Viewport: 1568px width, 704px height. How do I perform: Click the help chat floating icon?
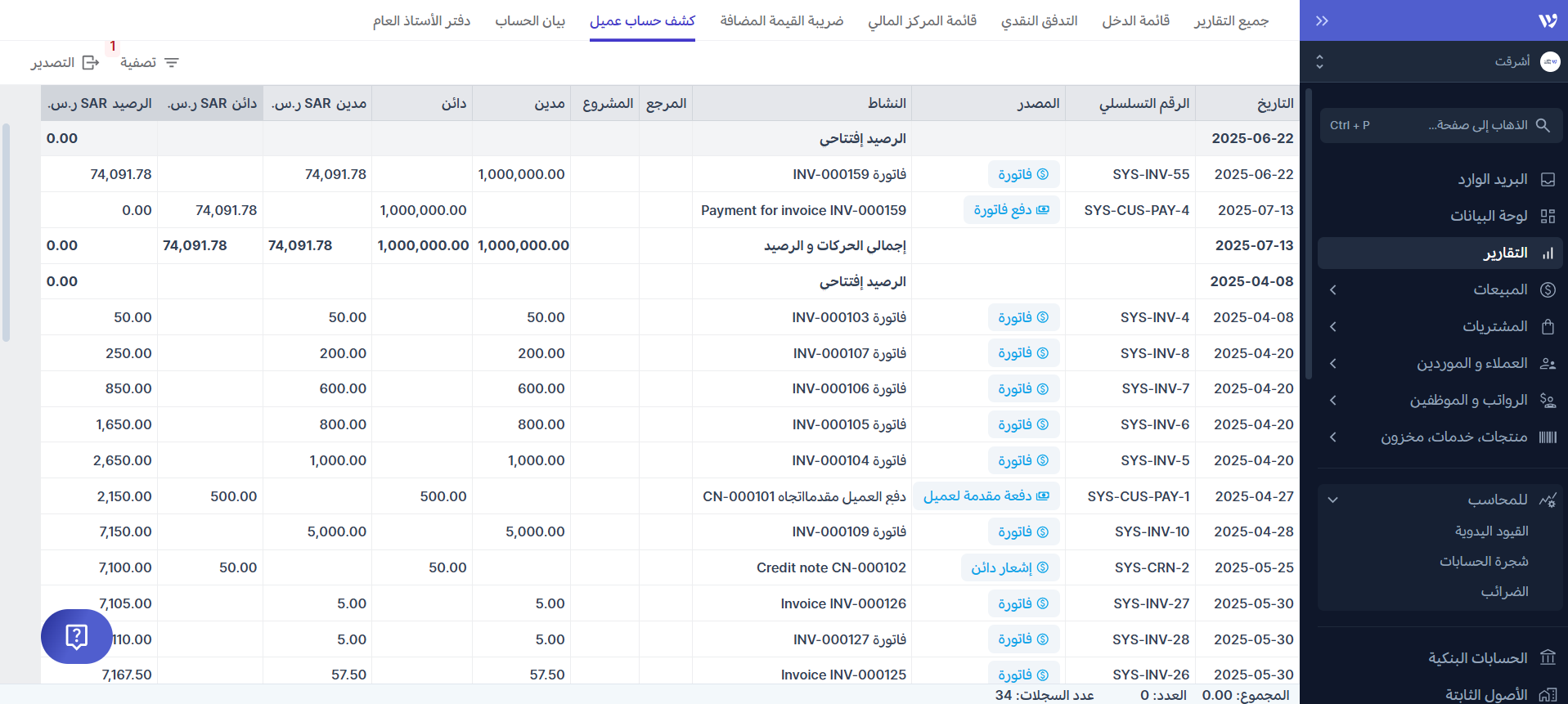[x=76, y=636]
